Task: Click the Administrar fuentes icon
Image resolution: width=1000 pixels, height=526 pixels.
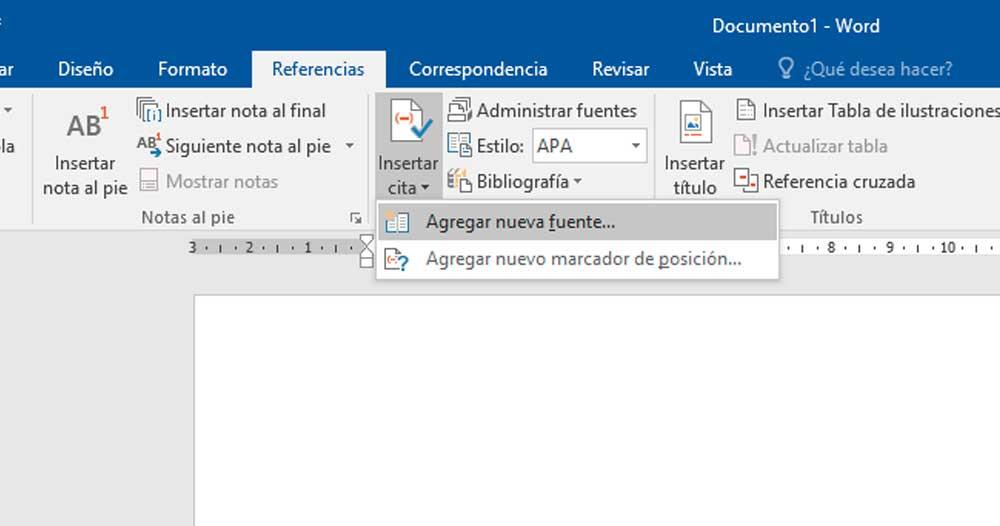Action: (x=459, y=110)
